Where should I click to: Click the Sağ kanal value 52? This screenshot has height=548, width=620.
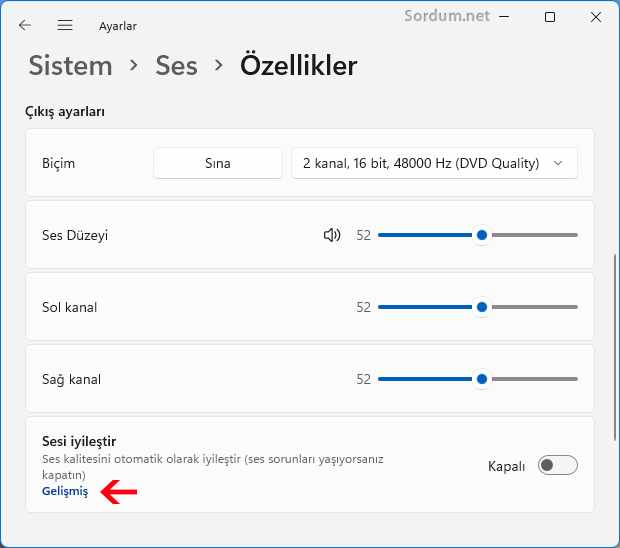tap(363, 379)
